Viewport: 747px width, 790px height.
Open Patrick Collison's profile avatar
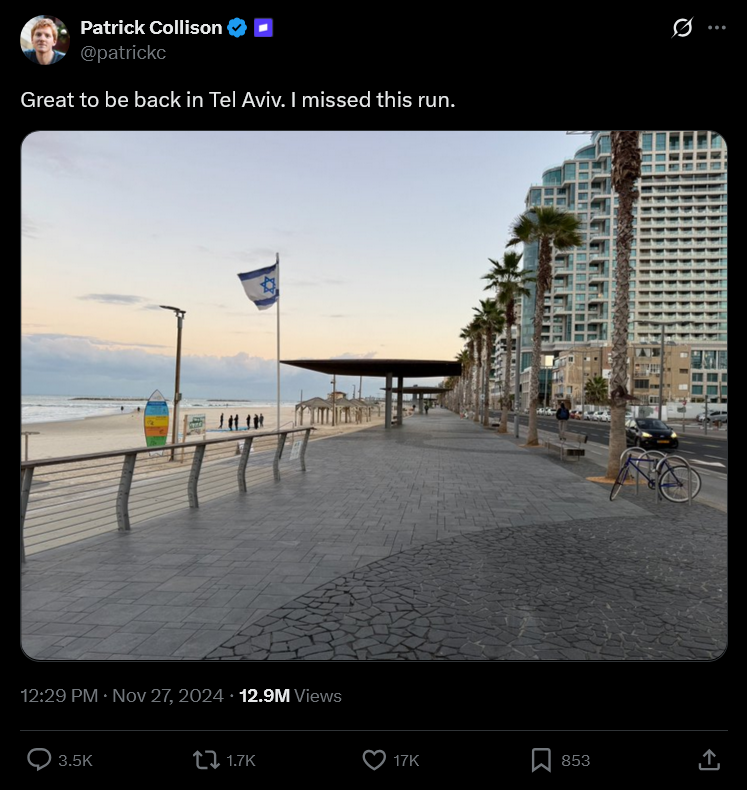(x=44, y=40)
